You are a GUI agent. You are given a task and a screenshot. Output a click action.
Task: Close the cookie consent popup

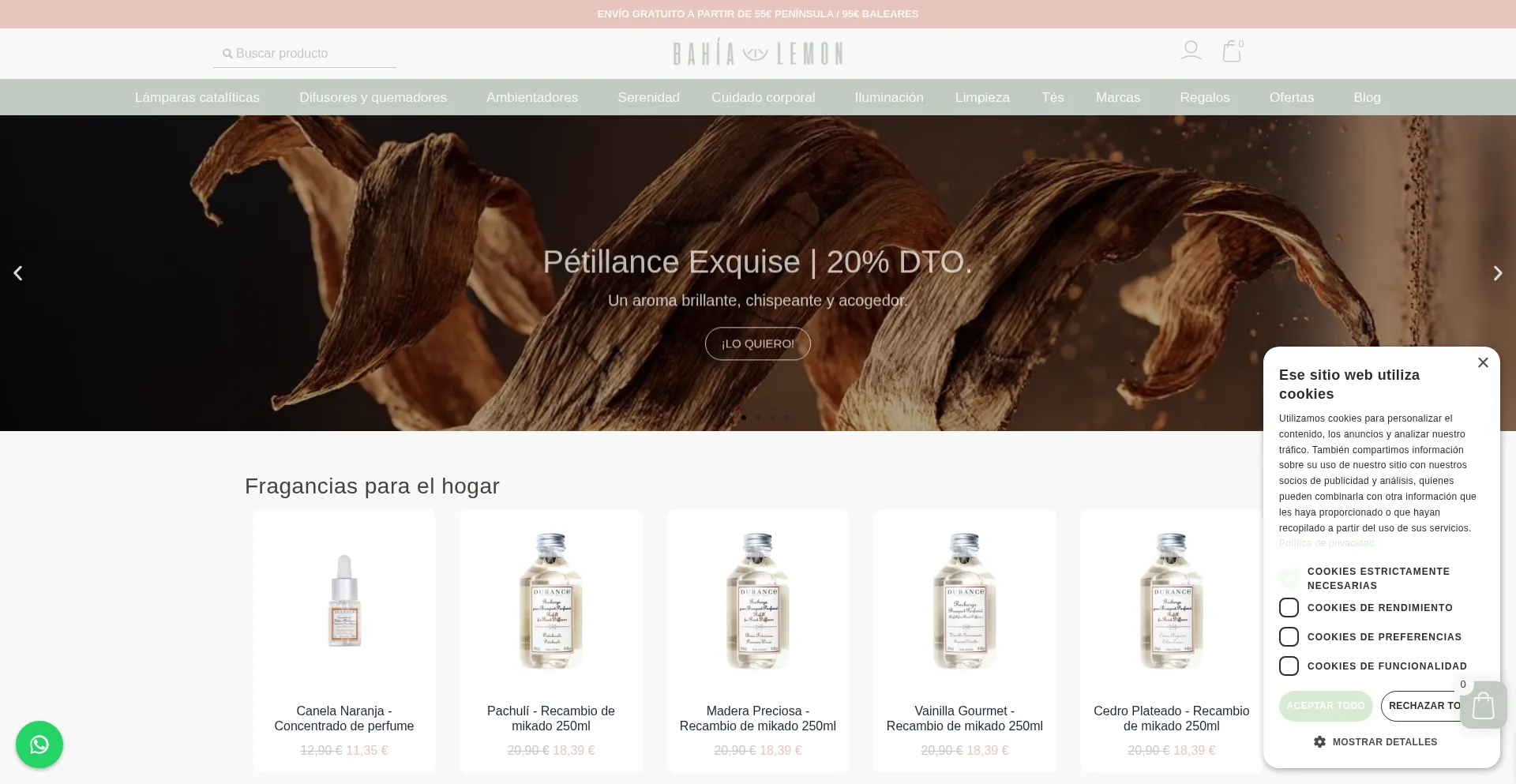click(x=1483, y=362)
